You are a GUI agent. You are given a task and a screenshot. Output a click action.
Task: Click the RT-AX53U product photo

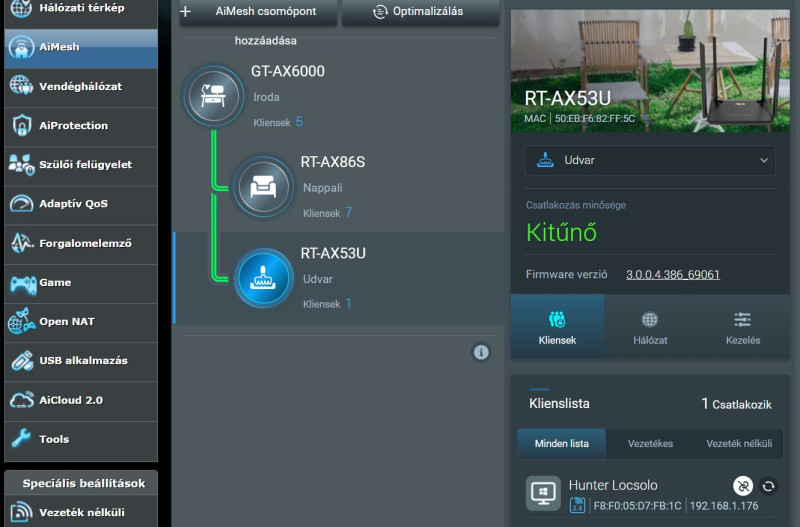coord(650,71)
